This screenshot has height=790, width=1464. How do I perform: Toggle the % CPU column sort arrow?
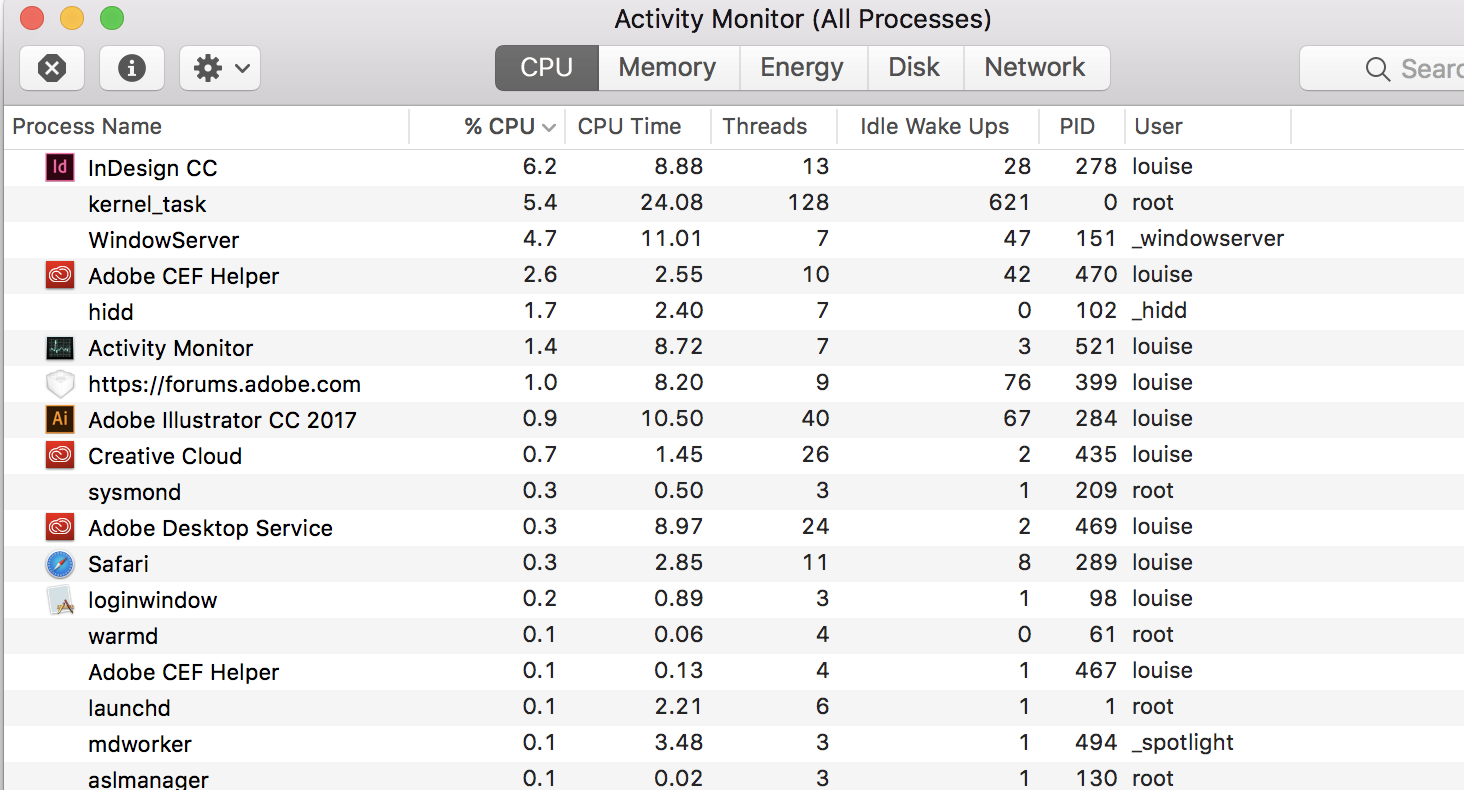click(x=548, y=127)
